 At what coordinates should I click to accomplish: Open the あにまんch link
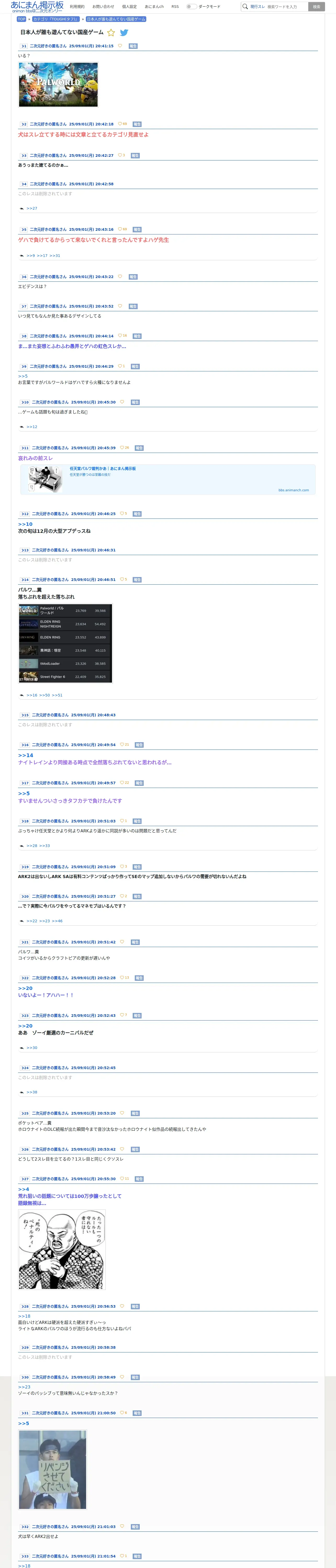point(154,7)
